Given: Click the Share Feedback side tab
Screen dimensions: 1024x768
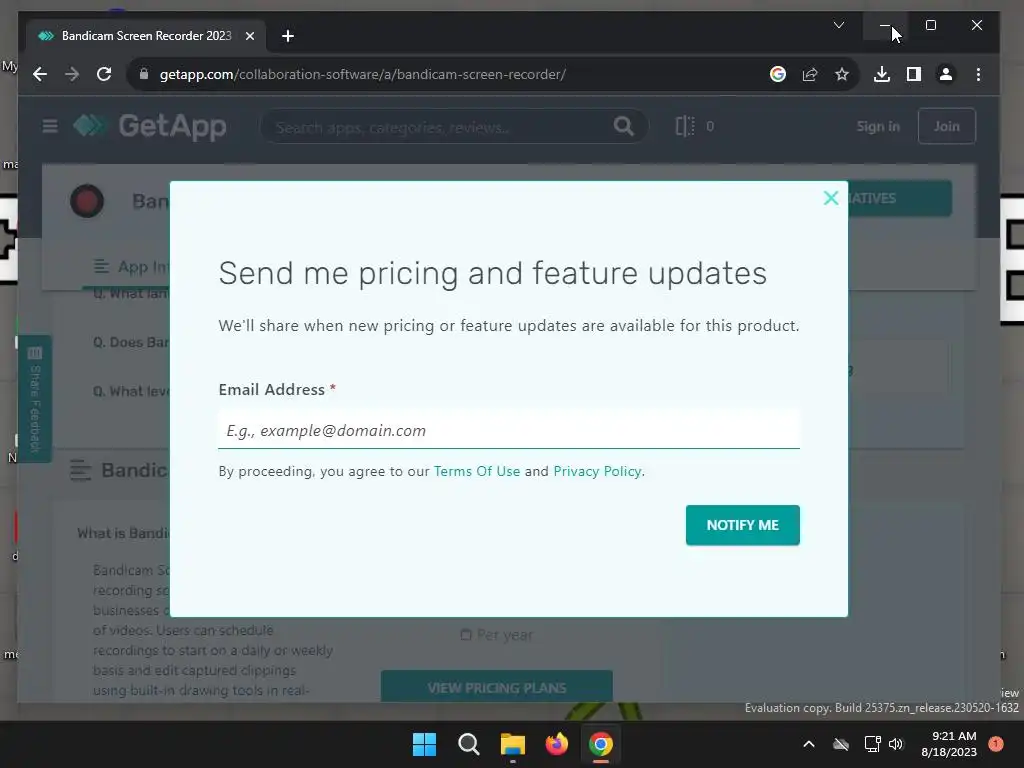Looking at the screenshot, I should (35, 399).
